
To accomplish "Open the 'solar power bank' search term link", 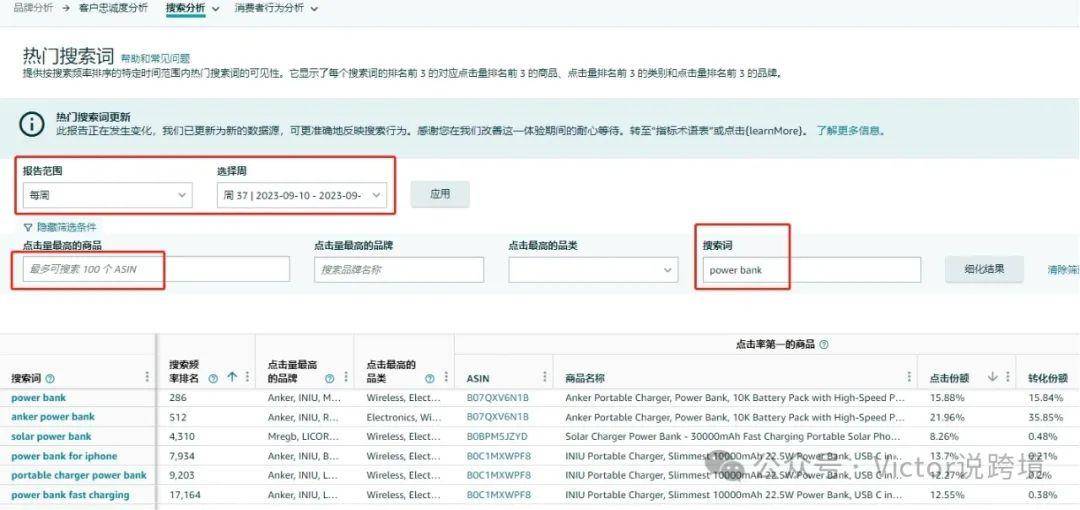I will pos(51,436).
